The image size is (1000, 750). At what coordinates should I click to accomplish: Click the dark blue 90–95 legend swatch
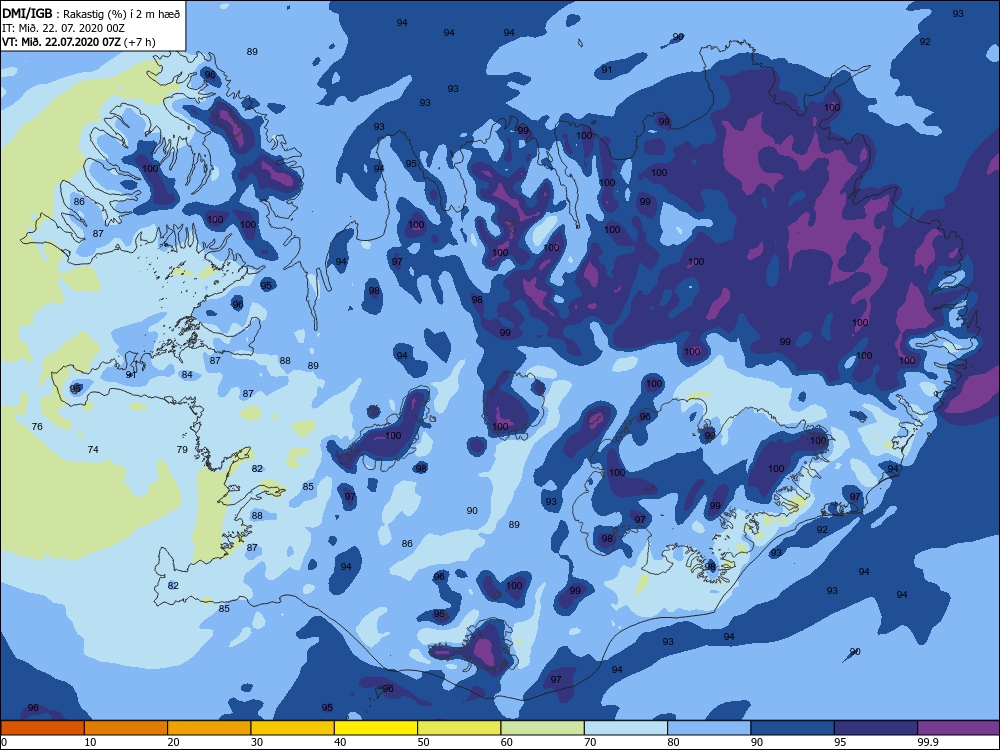tap(793, 728)
